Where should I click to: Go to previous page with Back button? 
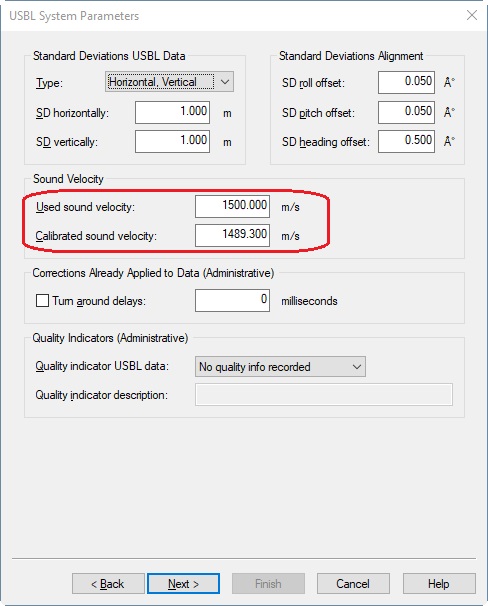(108, 584)
